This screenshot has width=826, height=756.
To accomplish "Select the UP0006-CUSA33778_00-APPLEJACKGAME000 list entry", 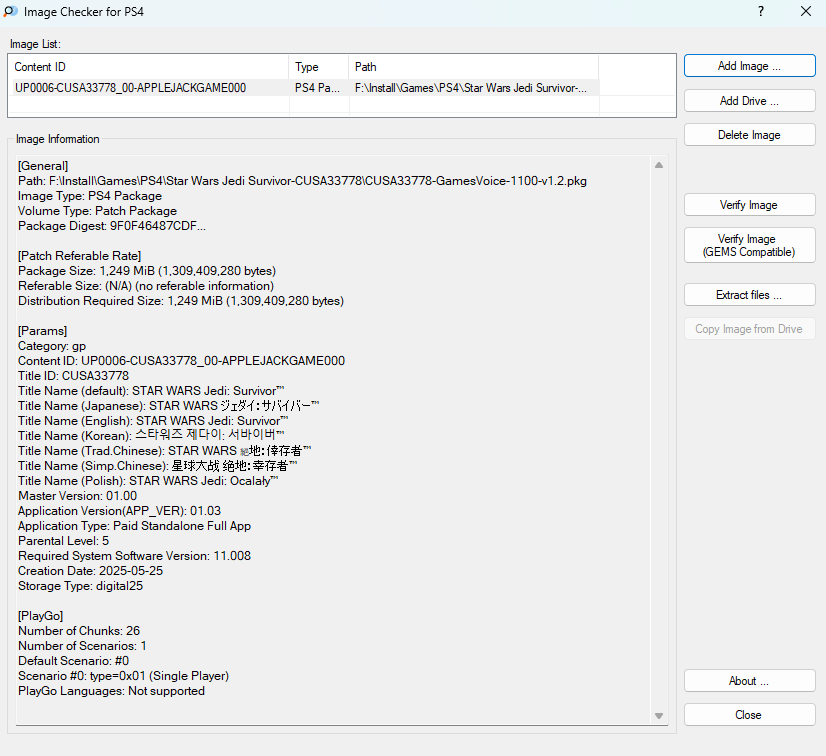I will coord(130,88).
